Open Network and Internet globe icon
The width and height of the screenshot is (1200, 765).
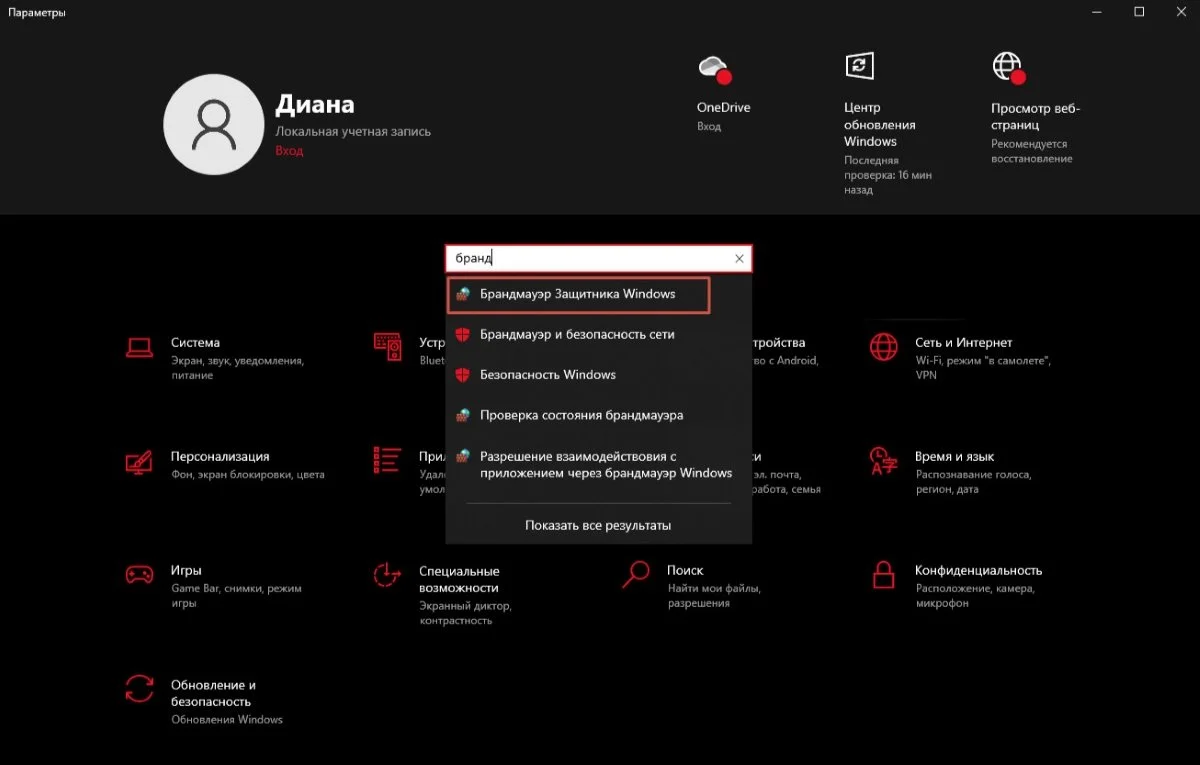click(x=884, y=347)
